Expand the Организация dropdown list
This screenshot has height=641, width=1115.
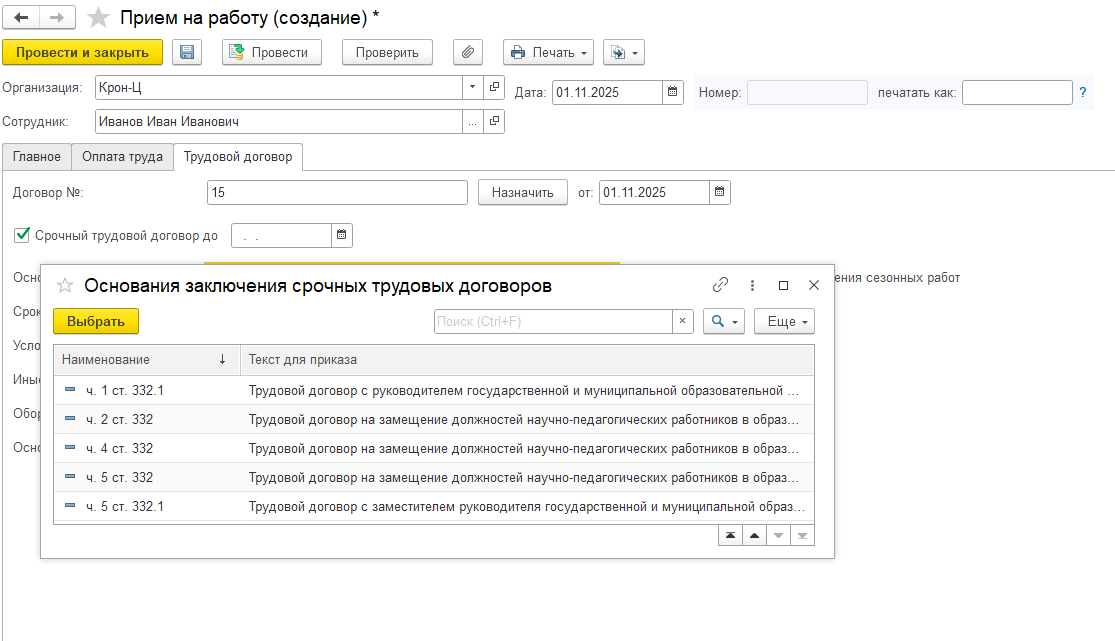472,87
